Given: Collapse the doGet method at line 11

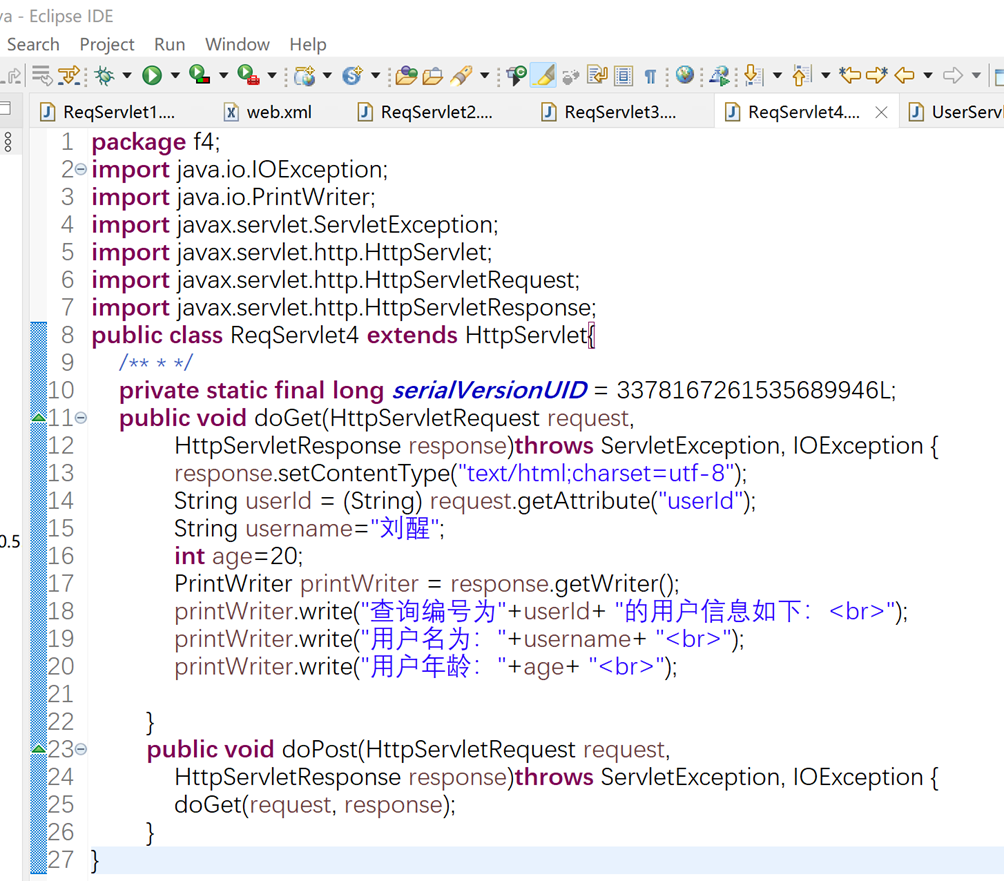Looking at the screenshot, I should tap(81, 417).
